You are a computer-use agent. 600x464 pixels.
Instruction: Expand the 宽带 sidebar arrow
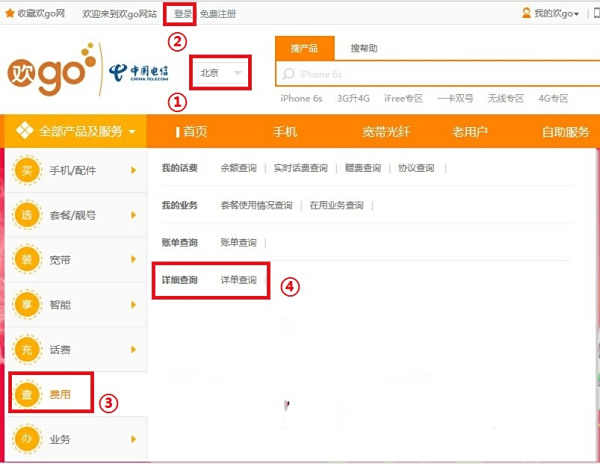133,259
